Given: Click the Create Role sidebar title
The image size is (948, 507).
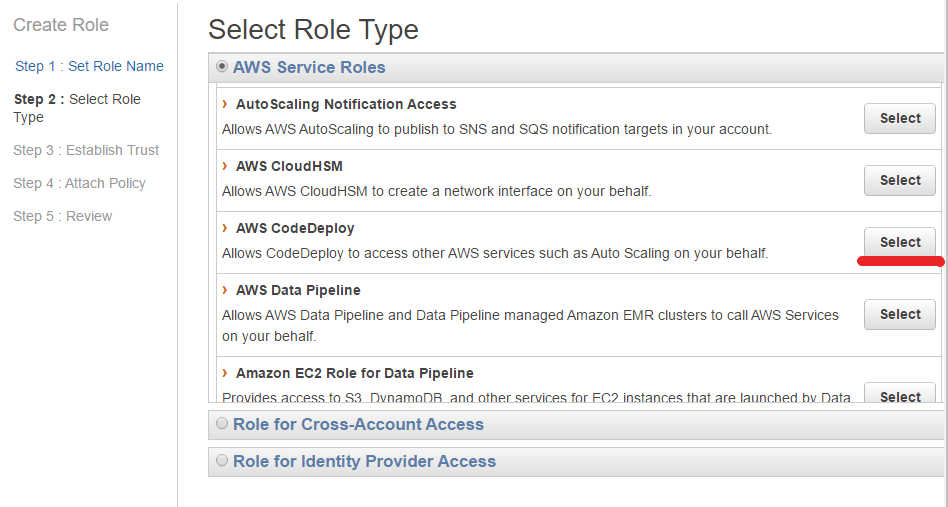Looking at the screenshot, I should tap(61, 25).
